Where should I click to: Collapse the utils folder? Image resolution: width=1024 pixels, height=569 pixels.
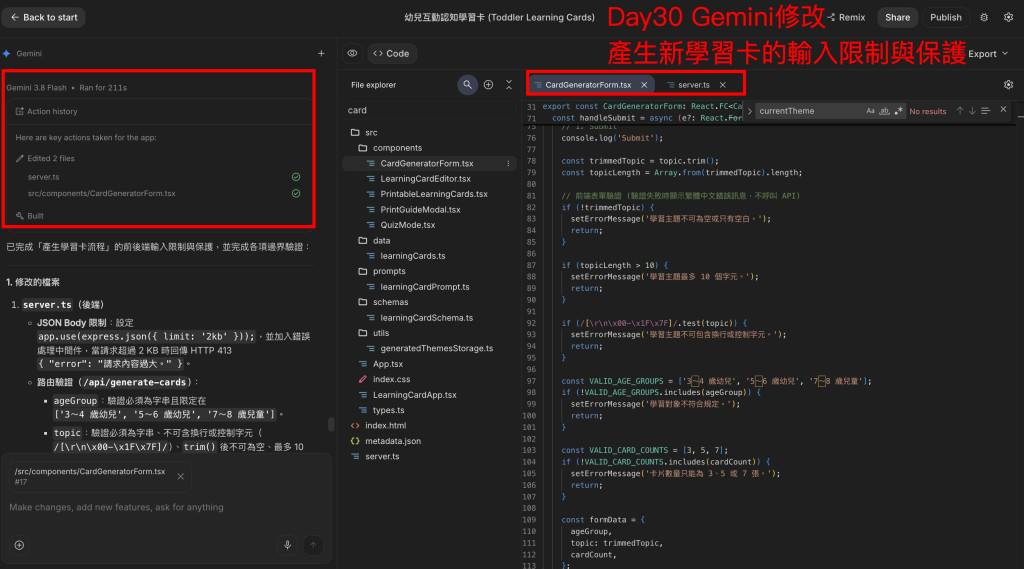(374, 333)
